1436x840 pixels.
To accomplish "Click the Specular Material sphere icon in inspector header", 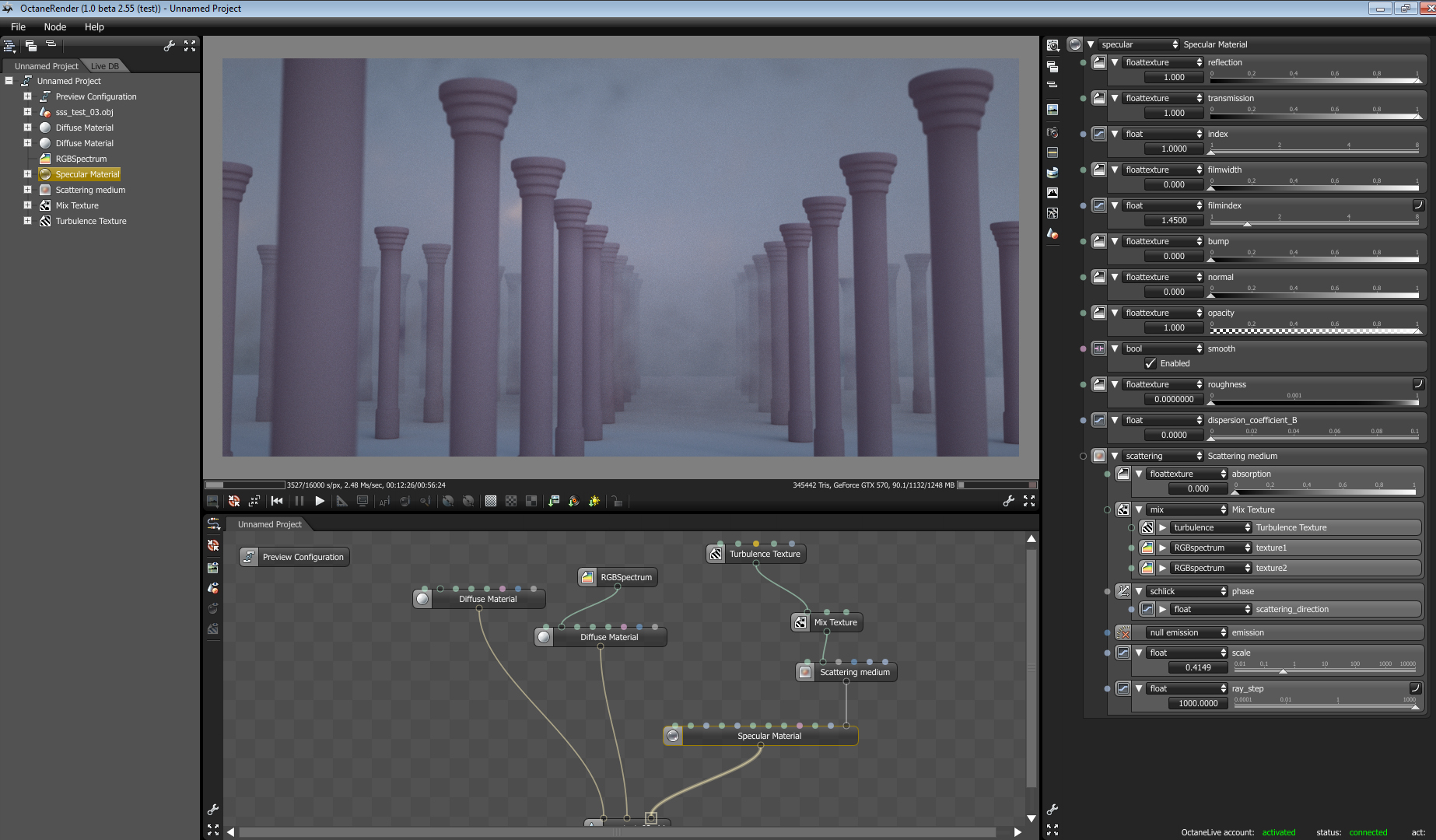I will click(x=1075, y=44).
